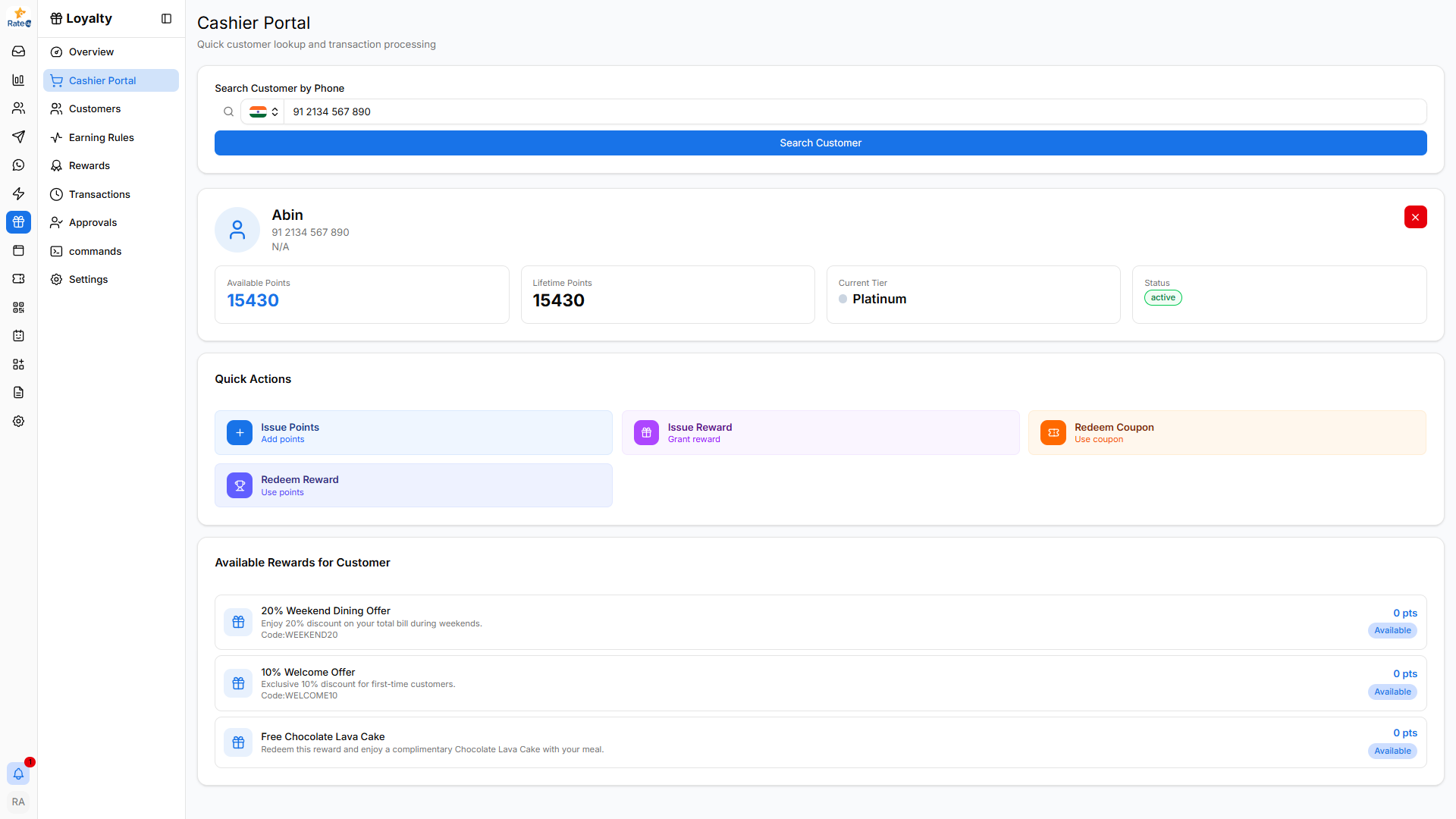This screenshot has width=1456, height=819.
Task: Click the Search Customer button
Action: 820,143
